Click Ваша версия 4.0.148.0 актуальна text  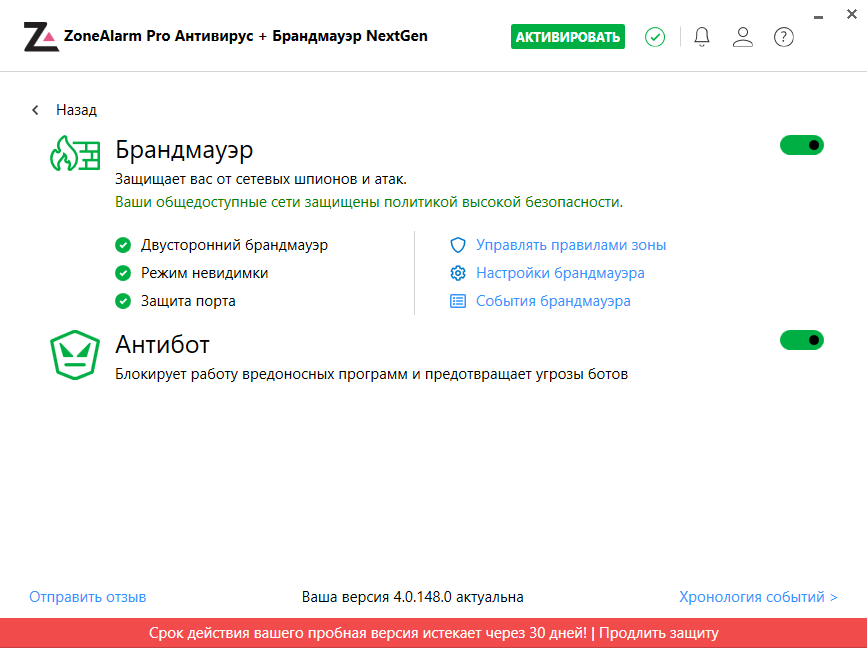[412, 597]
